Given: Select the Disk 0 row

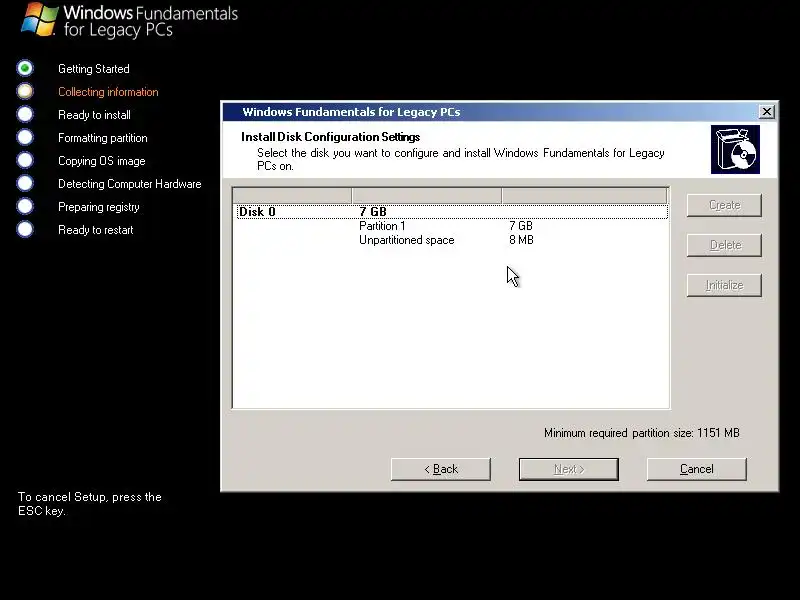Looking at the screenshot, I should 452,212.
